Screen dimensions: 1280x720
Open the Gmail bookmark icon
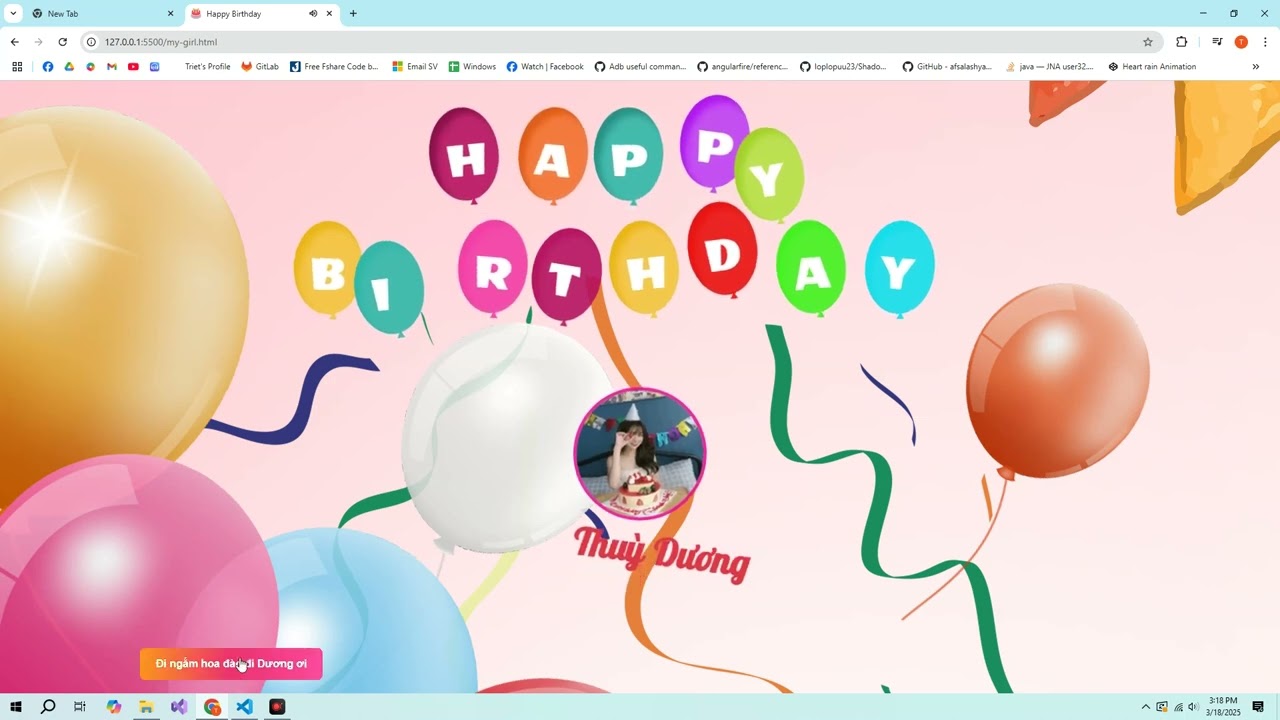click(x=112, y=67)
